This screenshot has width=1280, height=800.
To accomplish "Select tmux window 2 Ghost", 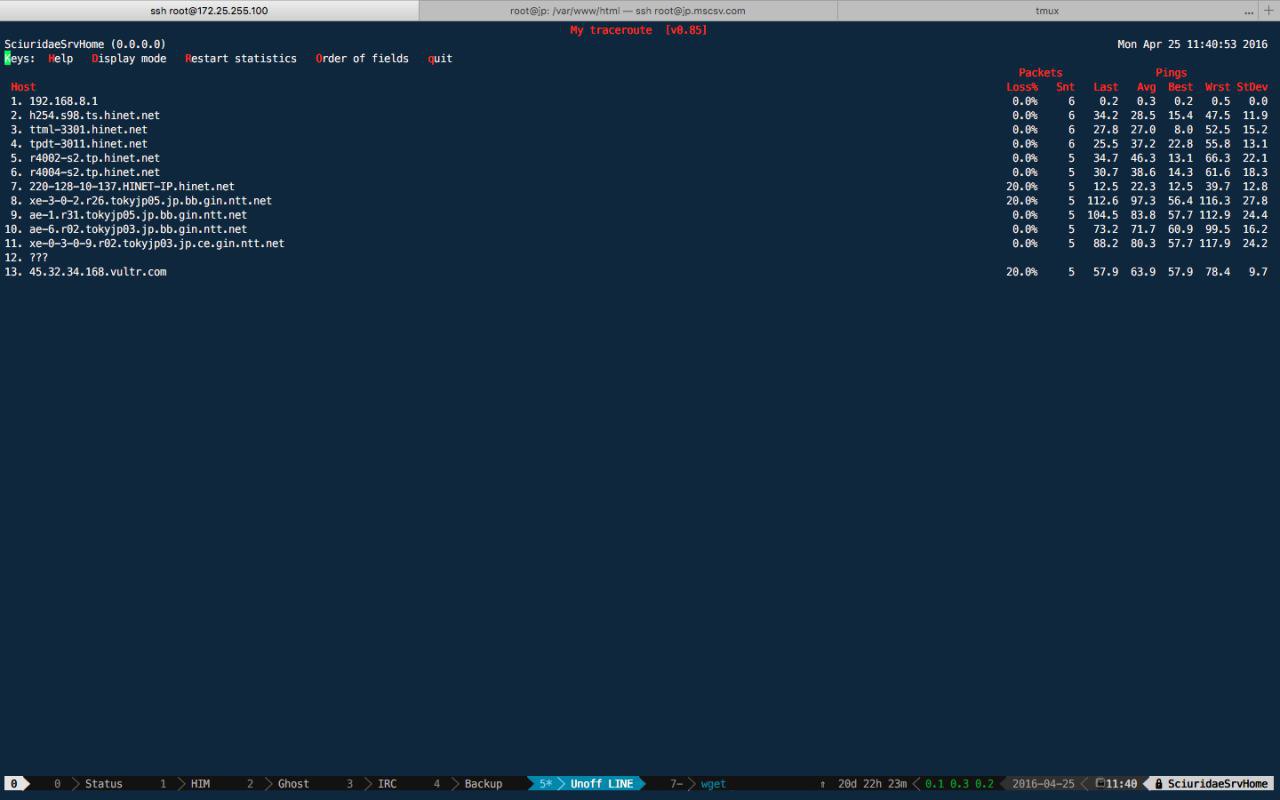I will (x=278, y=784).
